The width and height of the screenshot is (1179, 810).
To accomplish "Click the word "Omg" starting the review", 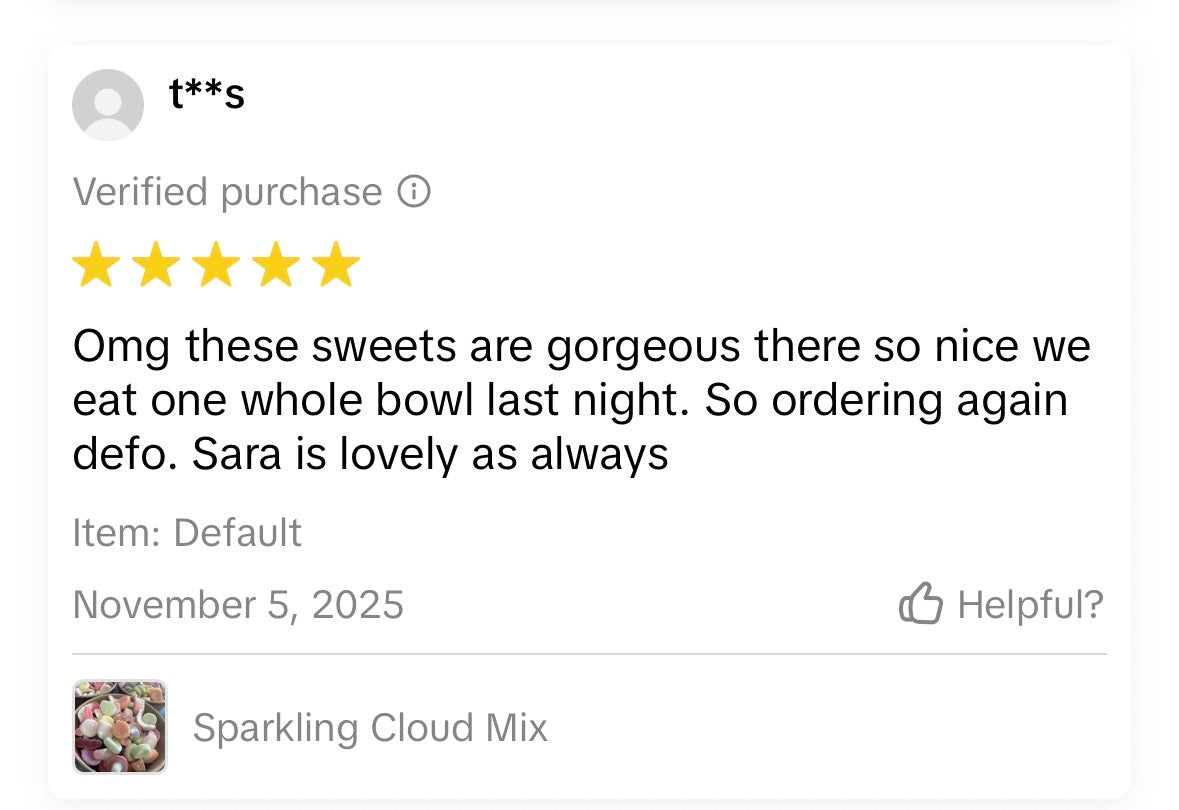I will click(x=121, y=347).
